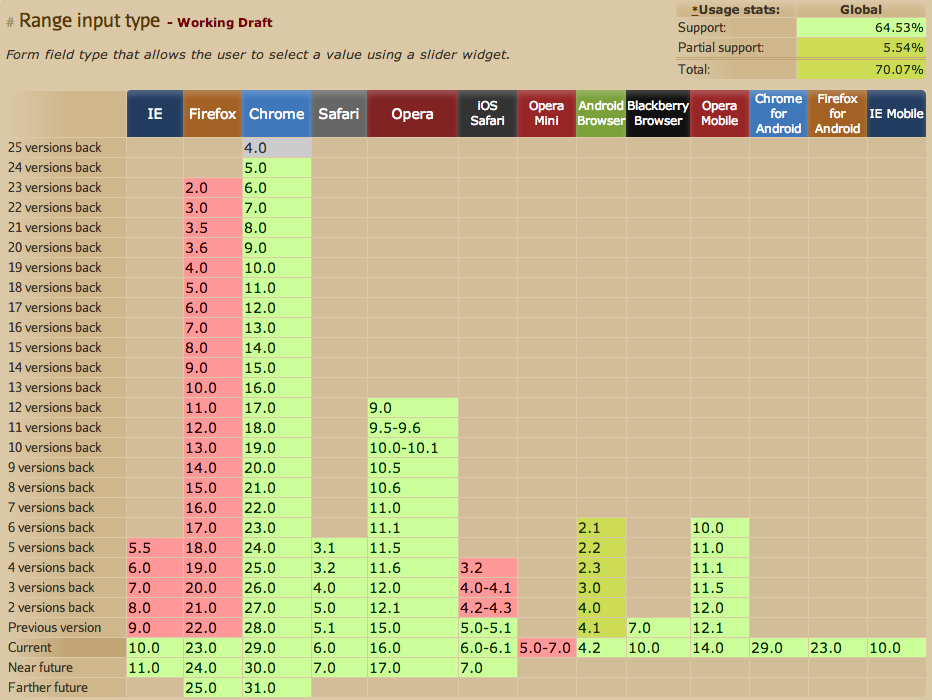The height and width of the screenshot is (700, 932).
Task: Click the Chrome for Android 29.0 cell
Action: (779, 648)
